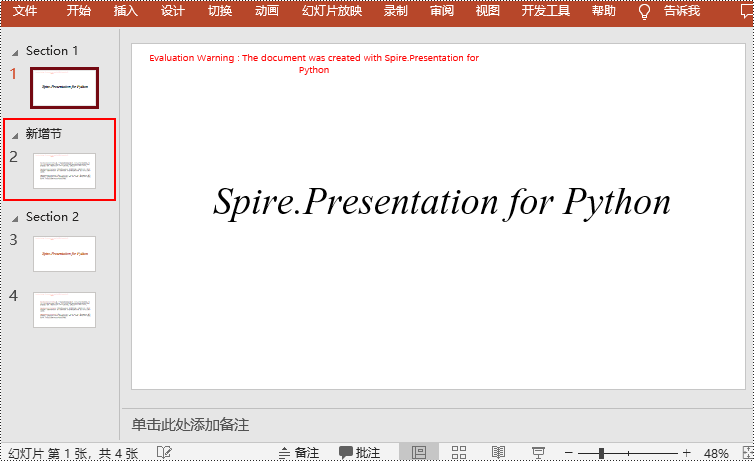
Task: Select the Section 1 header
Action: click(52, 51)
